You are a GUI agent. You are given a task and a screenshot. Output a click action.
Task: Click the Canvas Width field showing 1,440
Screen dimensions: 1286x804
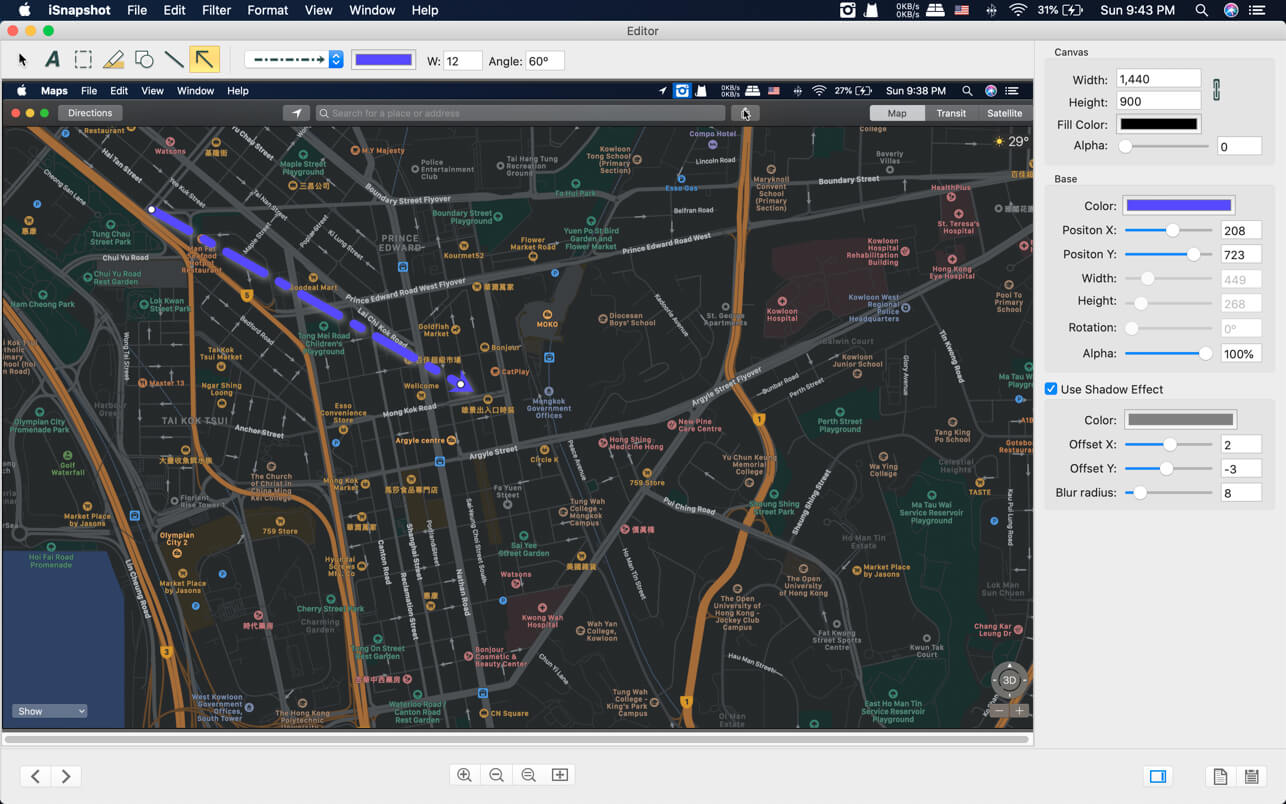pyautogui.click(x=1158, y=79)
